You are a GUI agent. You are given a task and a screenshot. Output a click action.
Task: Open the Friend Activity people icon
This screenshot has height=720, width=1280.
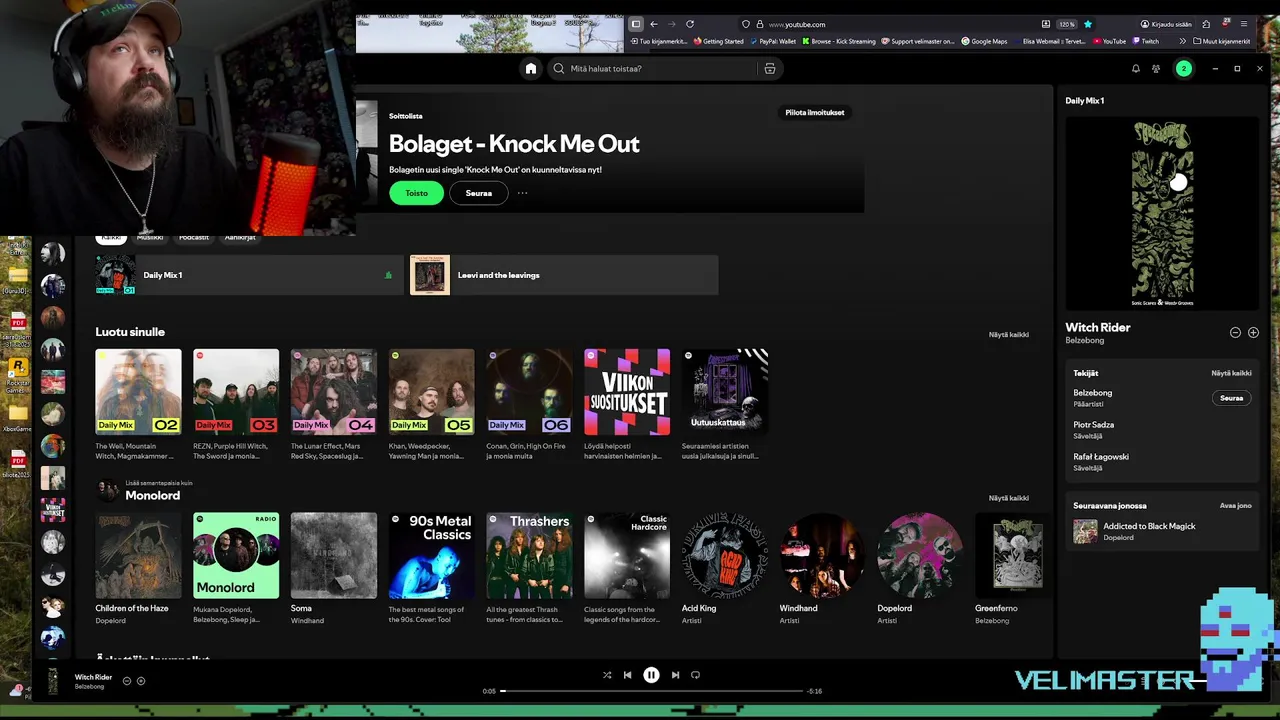[1156, 69]
